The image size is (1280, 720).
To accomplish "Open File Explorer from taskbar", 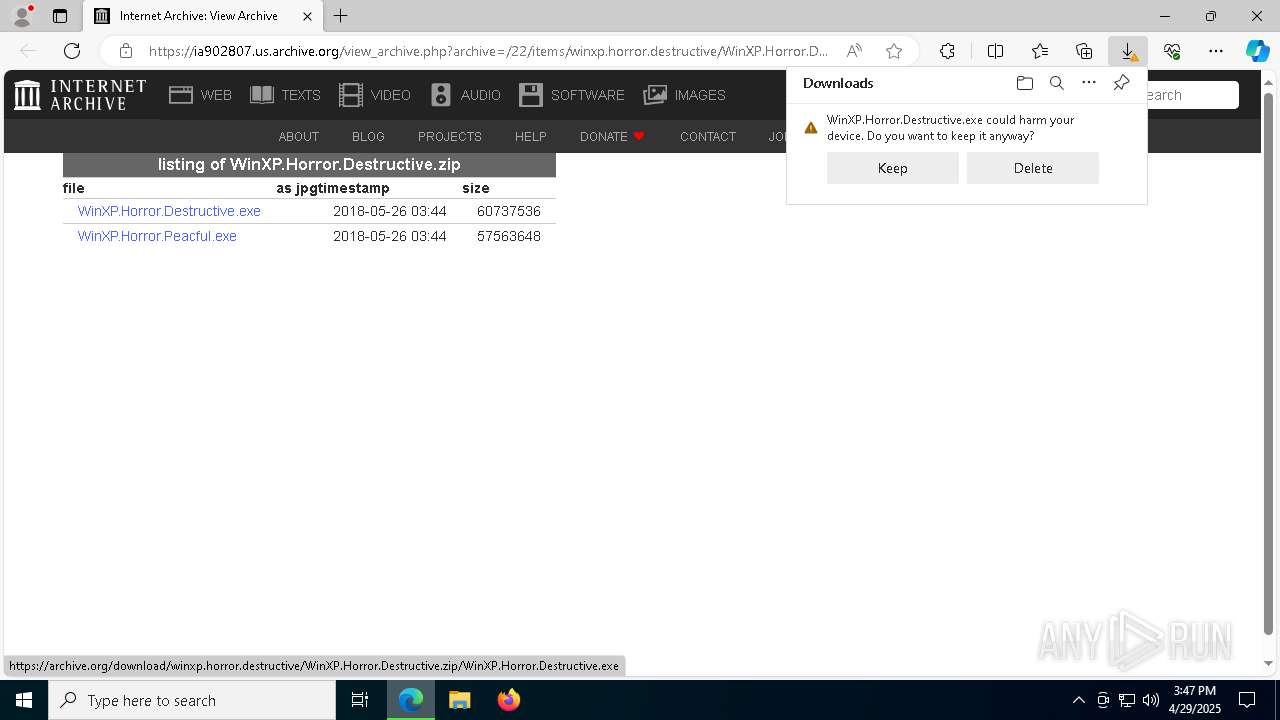I will (x=459, y=700).
